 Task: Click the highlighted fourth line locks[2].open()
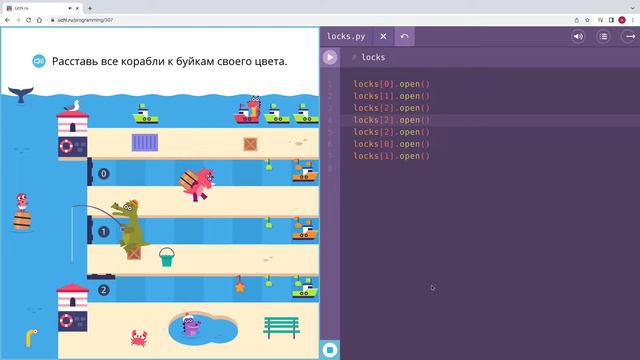(391, 120)
